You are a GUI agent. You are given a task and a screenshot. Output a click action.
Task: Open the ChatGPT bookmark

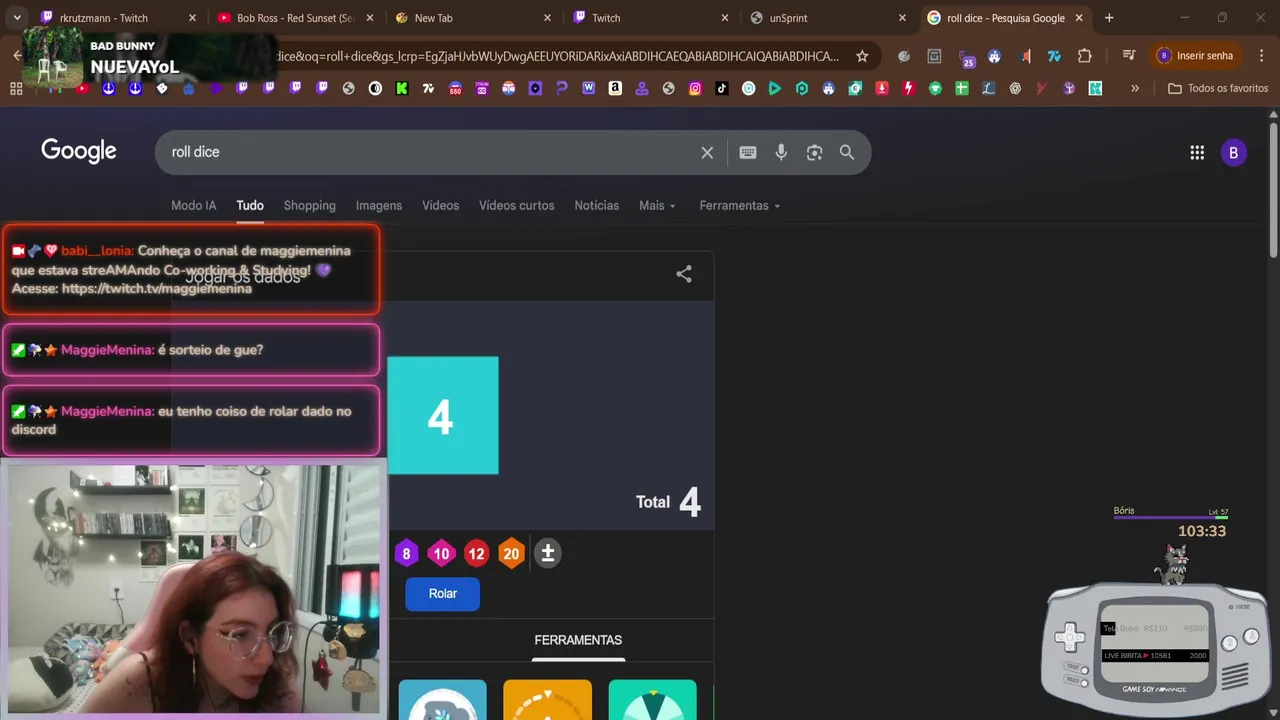pos(1015,88)
